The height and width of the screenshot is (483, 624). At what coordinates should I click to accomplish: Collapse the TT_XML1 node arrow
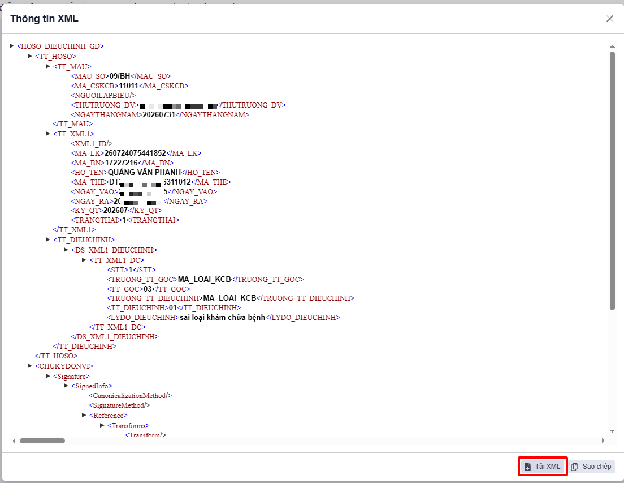[48, 133]
